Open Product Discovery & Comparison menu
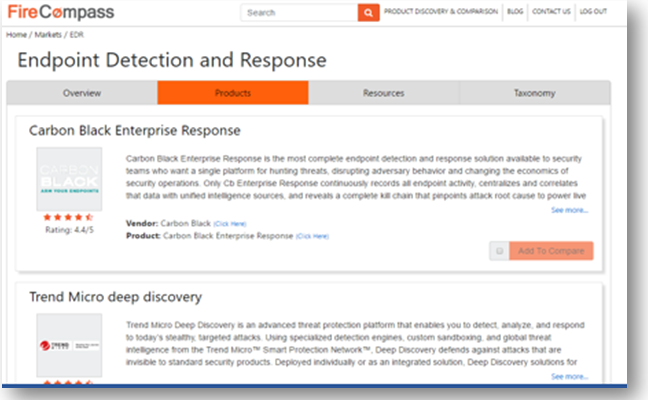This screenshot has height=400, width=648. click(x=441, y=12)
